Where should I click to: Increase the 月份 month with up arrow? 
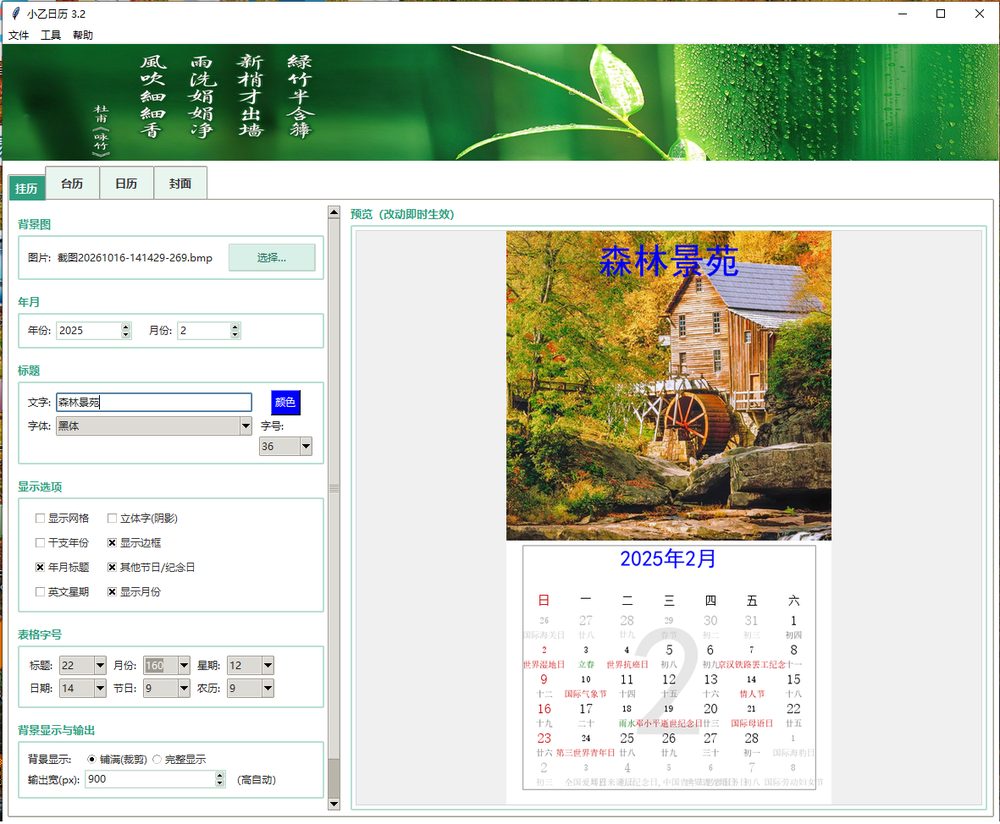[235, 327]
